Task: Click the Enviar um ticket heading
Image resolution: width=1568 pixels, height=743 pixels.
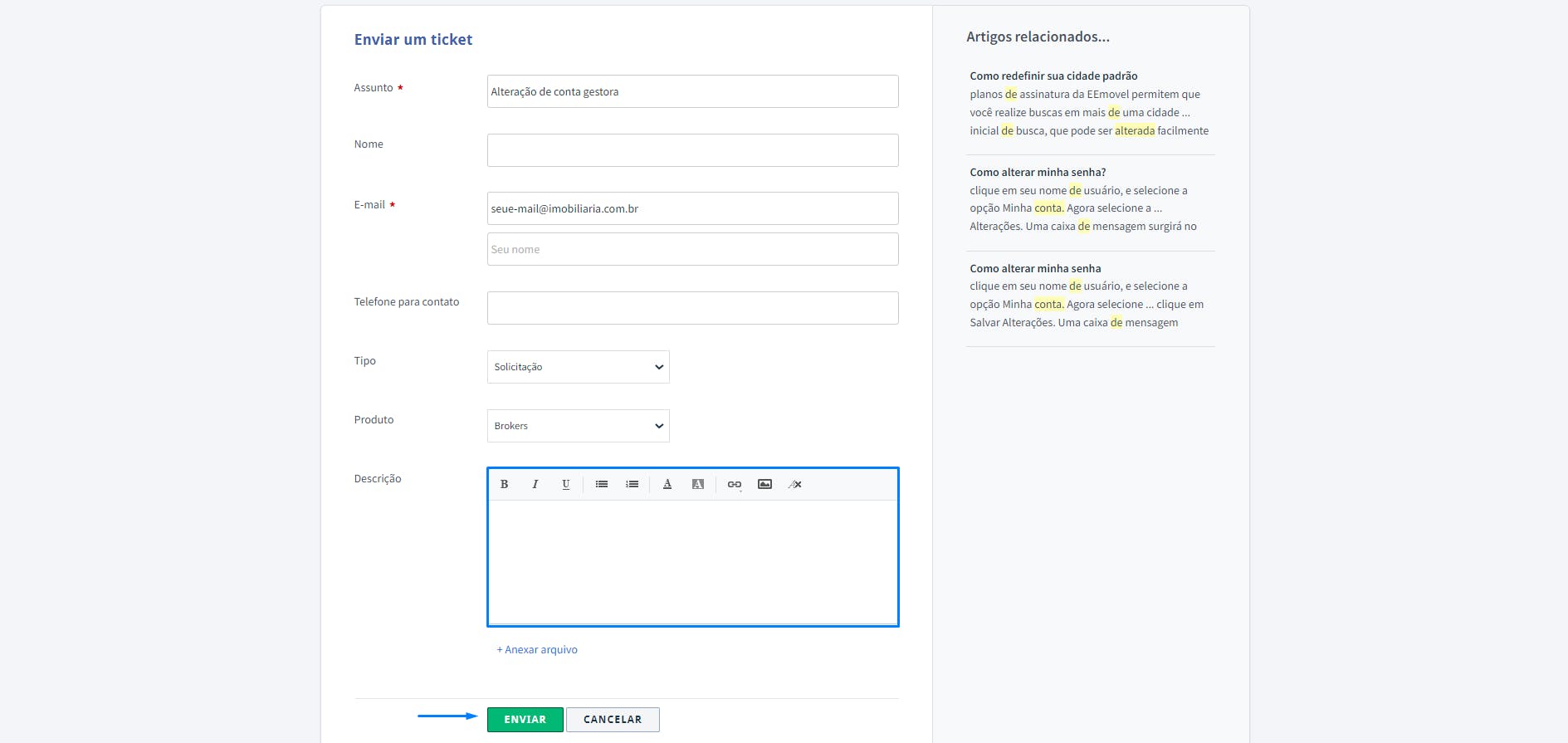Action: (x=413, y=40)
